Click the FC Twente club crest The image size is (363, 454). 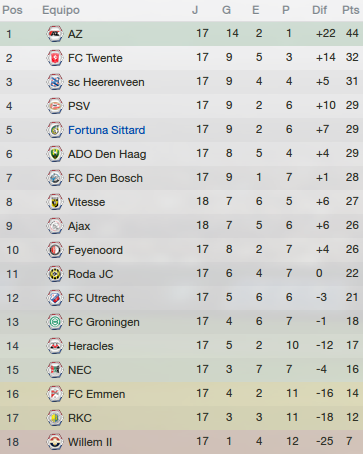tap(55, 58)
